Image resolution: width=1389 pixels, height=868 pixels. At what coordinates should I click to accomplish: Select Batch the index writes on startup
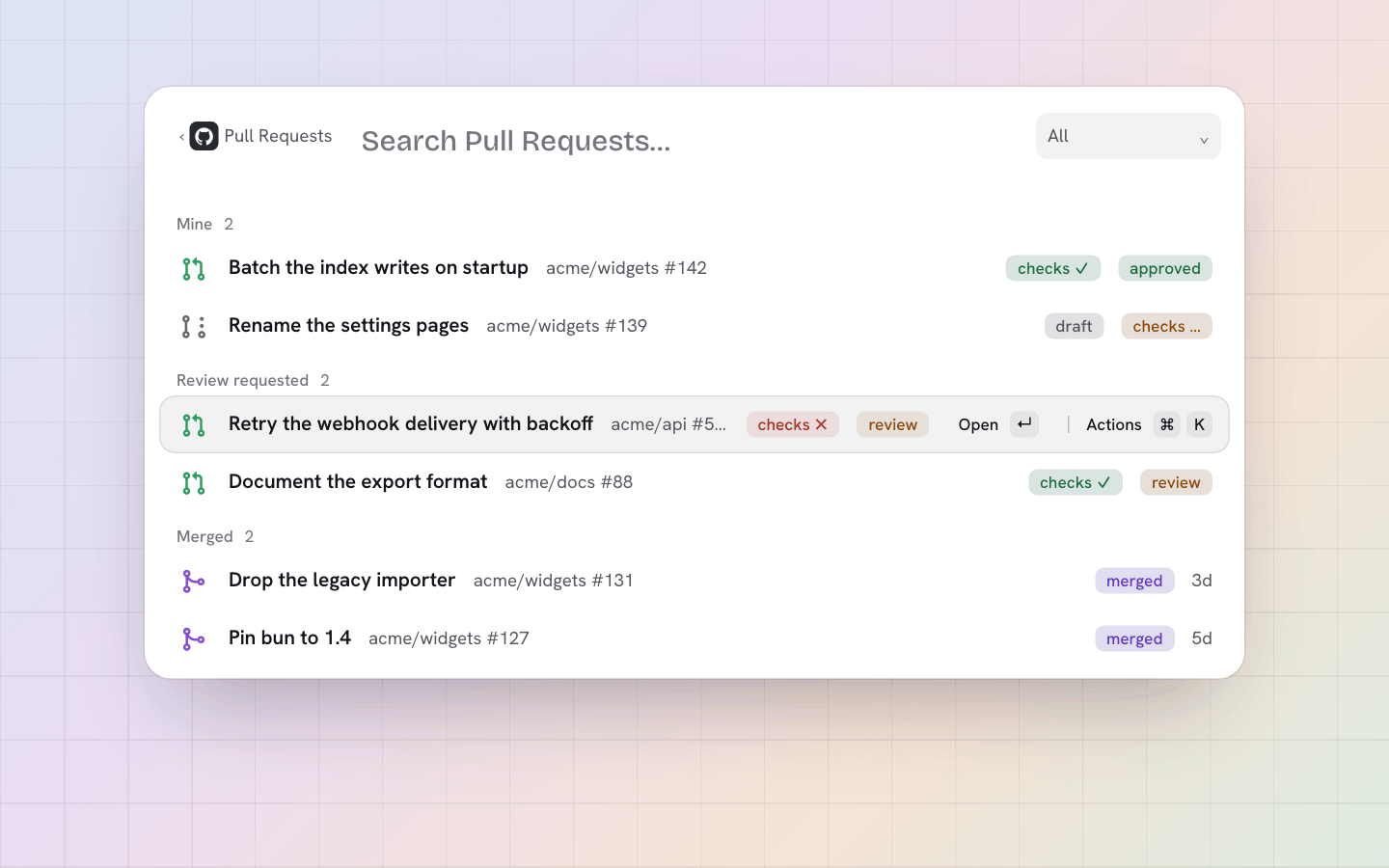click(694, 268)
